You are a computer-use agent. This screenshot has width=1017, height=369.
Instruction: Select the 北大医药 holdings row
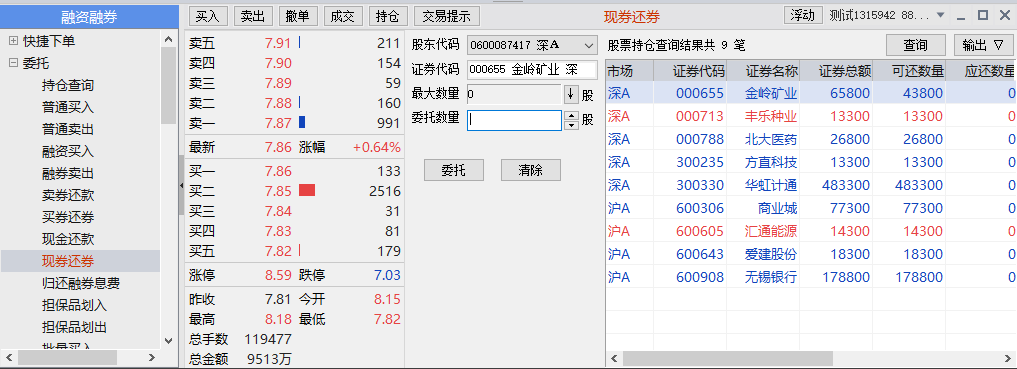(811, 139)
